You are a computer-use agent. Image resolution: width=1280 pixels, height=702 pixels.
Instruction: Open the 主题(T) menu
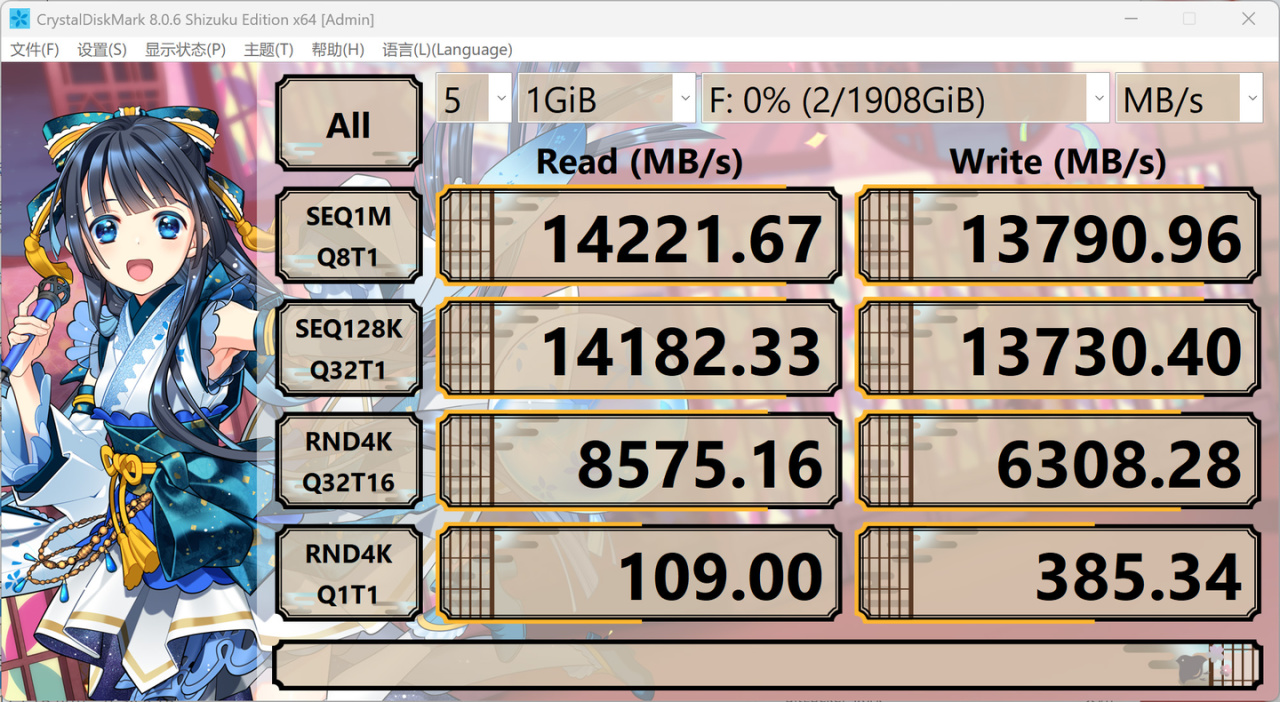(x=269, y=49)
